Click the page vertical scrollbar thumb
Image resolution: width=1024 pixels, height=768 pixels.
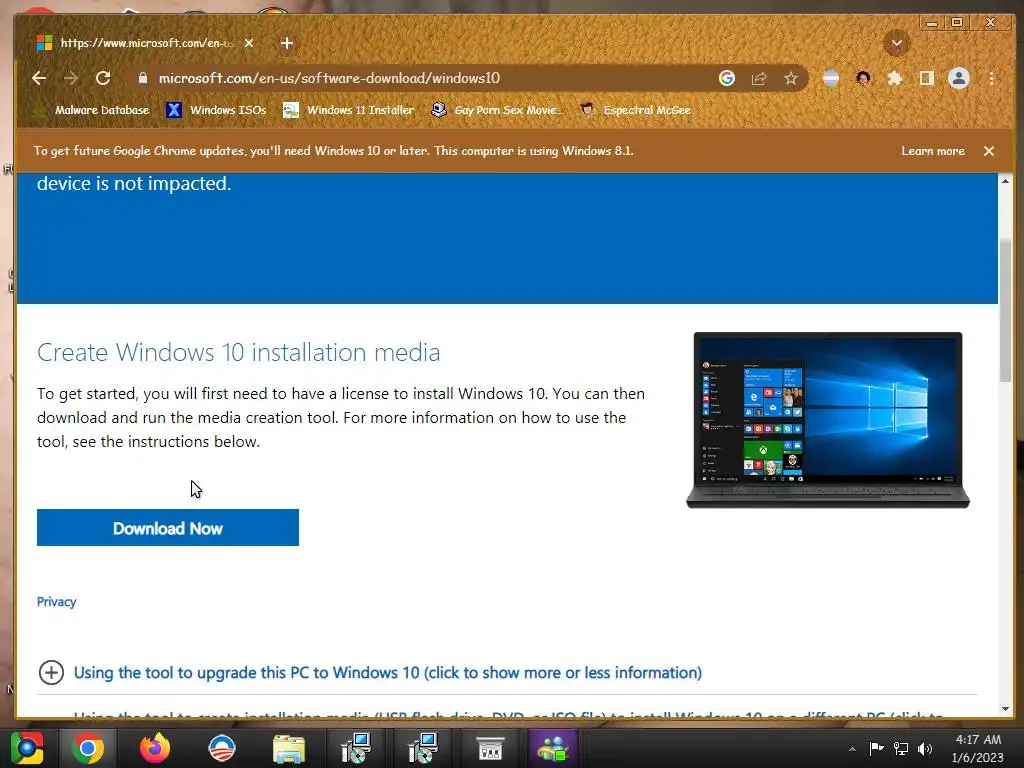[1005, 310]
